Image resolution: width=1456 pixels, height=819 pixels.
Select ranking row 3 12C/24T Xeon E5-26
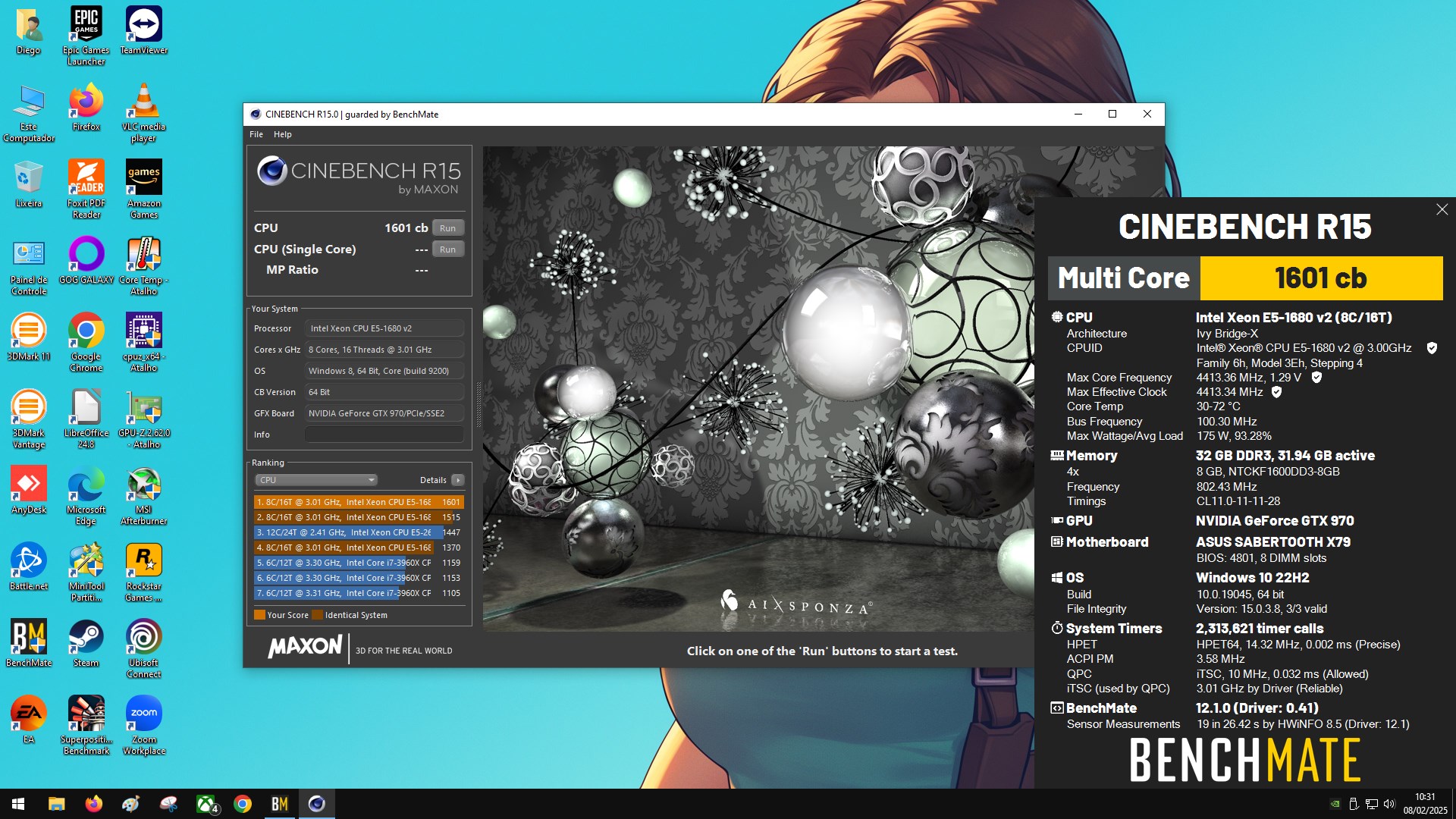click(358, 532)
